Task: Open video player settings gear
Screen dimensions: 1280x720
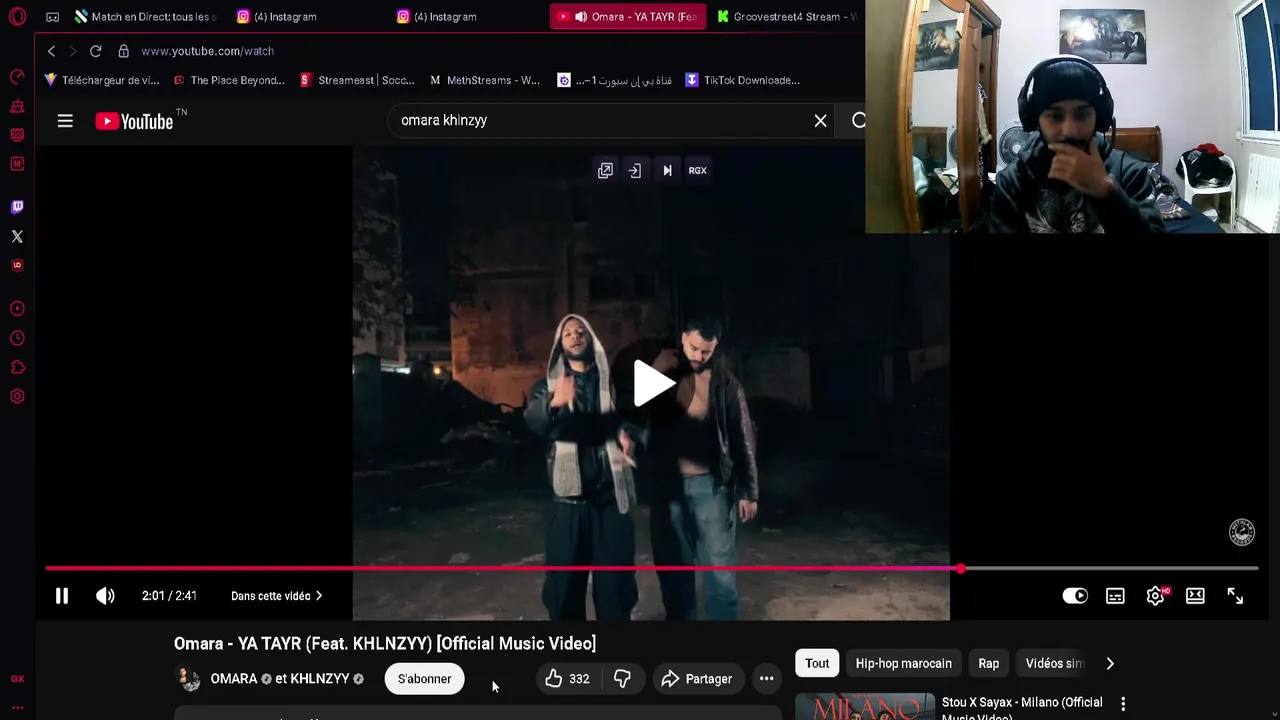Action: tap(1155, 596)
